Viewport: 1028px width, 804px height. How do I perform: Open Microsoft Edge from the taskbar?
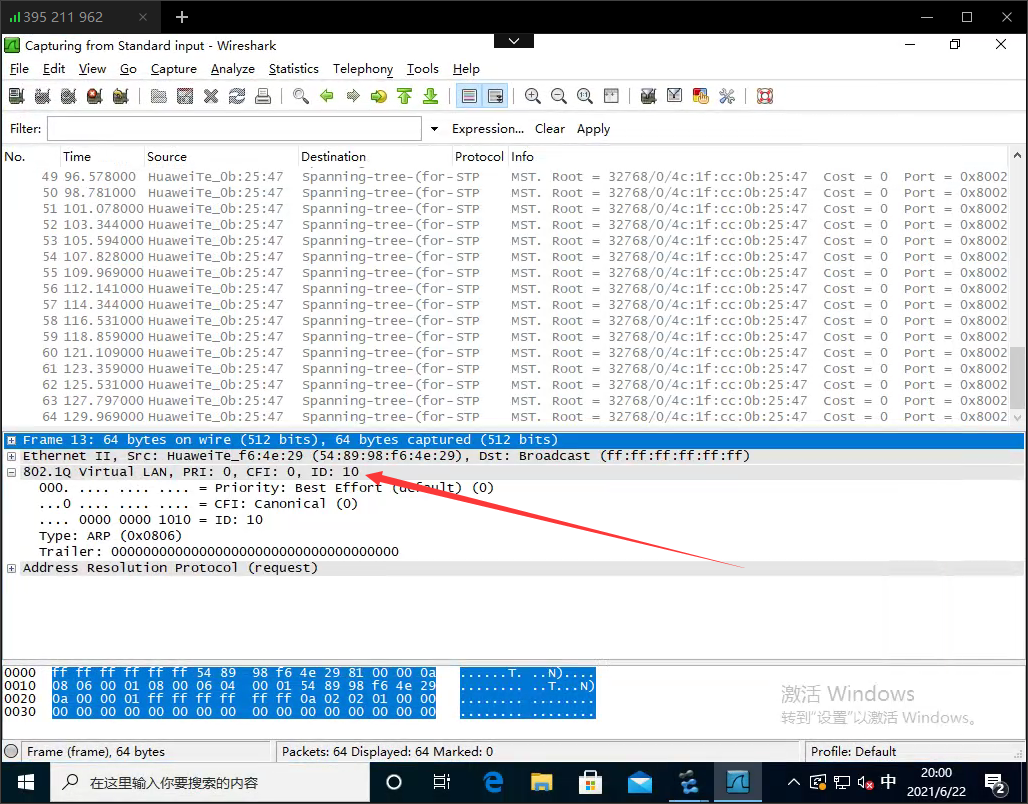tap(492, 782)
